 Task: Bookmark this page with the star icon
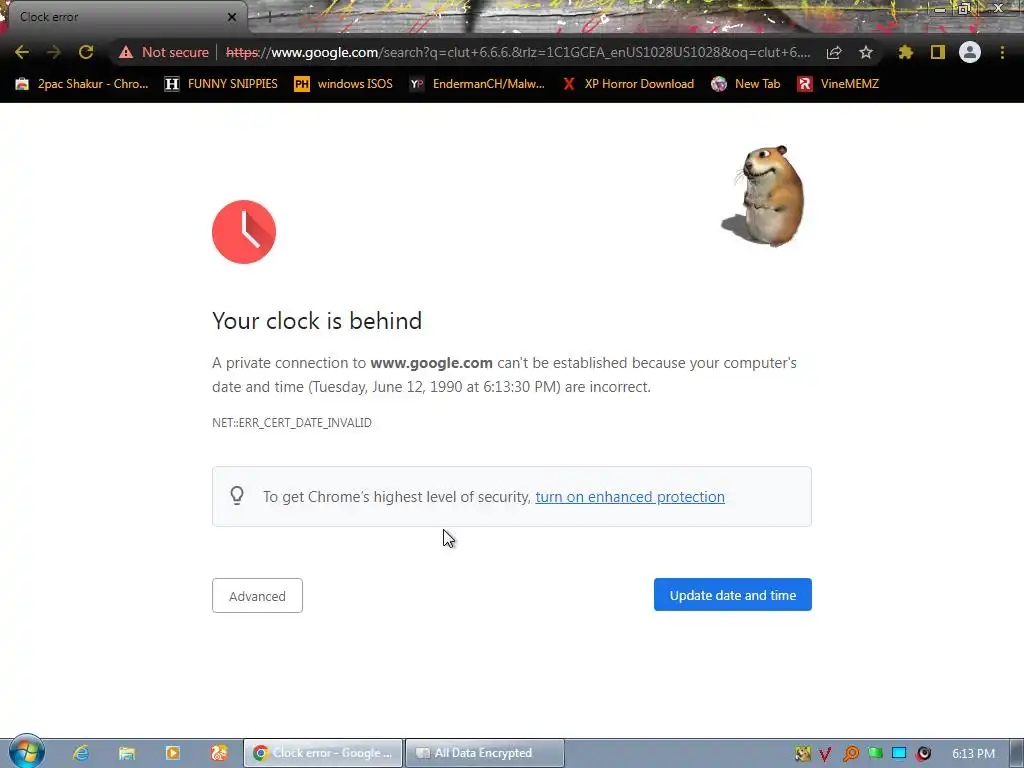tap(866, 52)
